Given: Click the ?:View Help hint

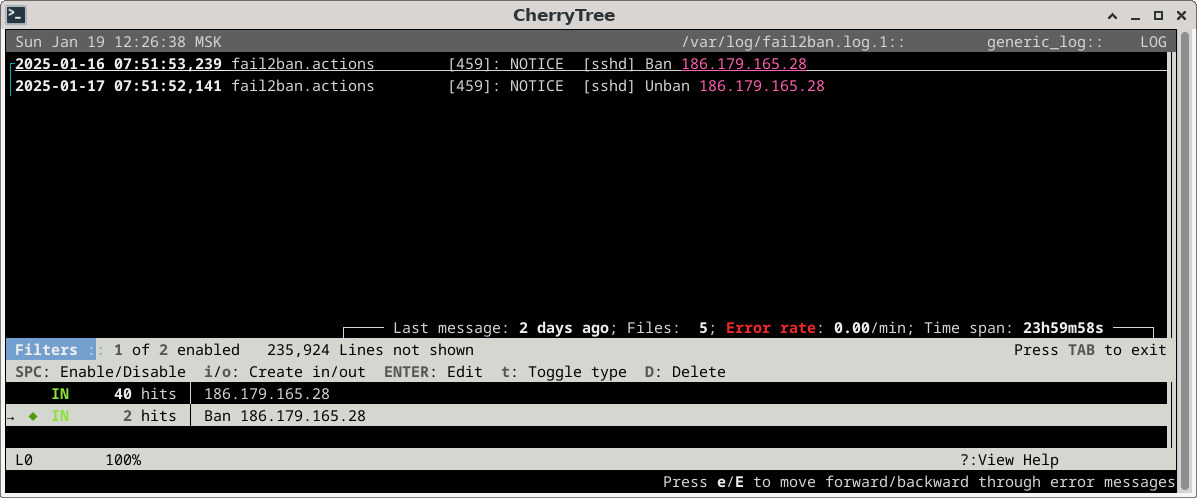Looking at the screenshot, I should coord(1008,460).
